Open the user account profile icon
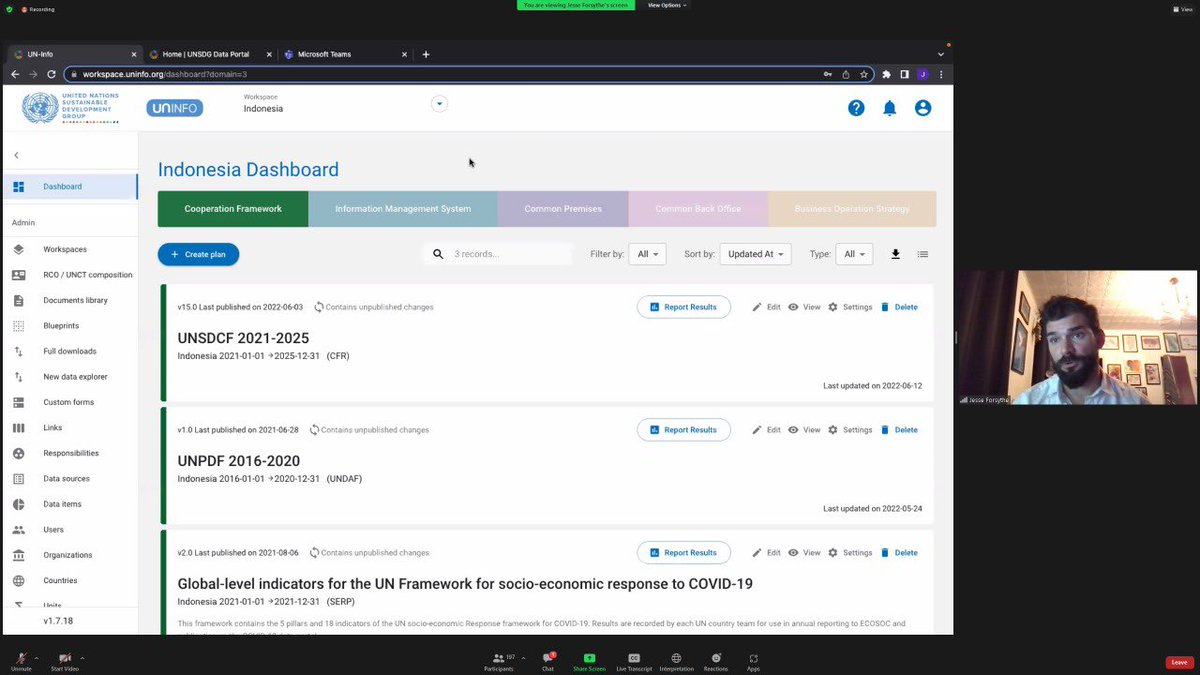The height and width of the screenshot is (675, 1200). [923, 108]
